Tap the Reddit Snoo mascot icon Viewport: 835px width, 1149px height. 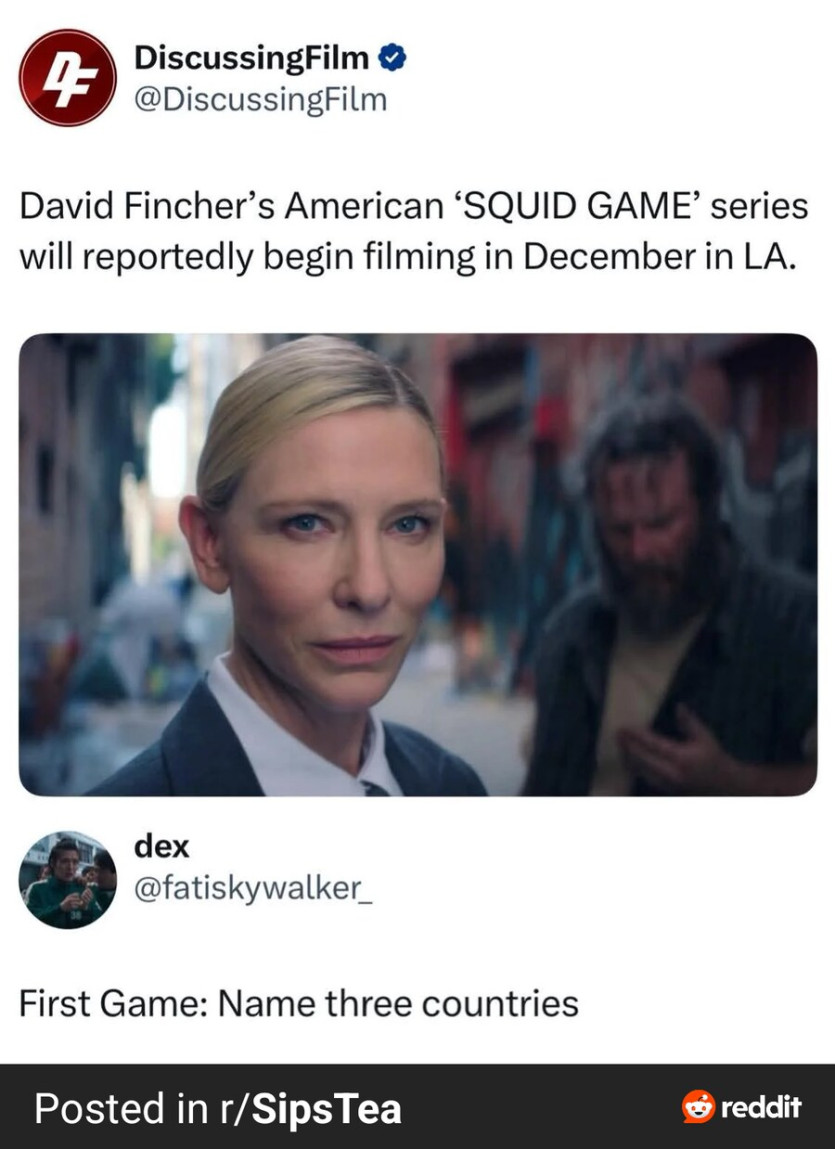click(698, 1106)
